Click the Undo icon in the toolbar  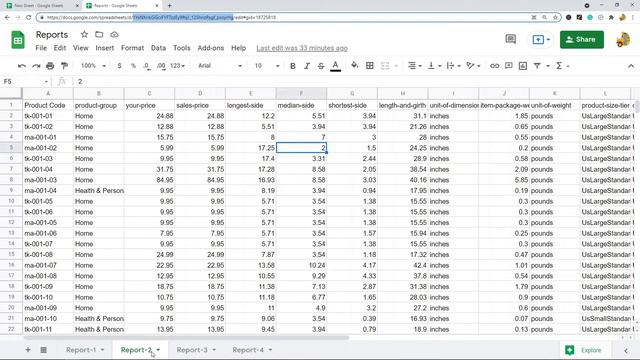tap(22, 66)
